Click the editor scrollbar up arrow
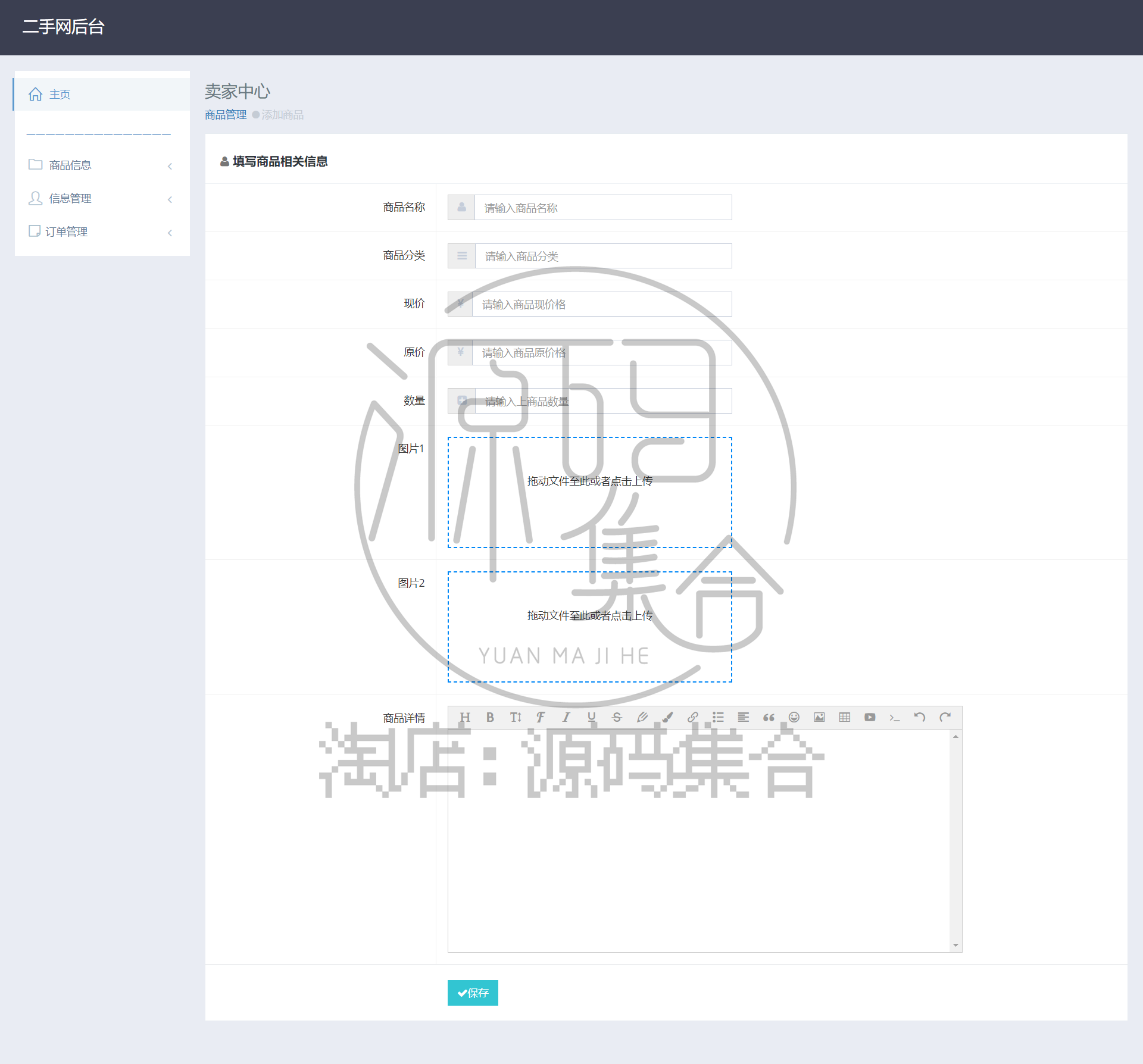Image resolution: width=1143 pixels, height=1064 pixels. coord(956,737)
